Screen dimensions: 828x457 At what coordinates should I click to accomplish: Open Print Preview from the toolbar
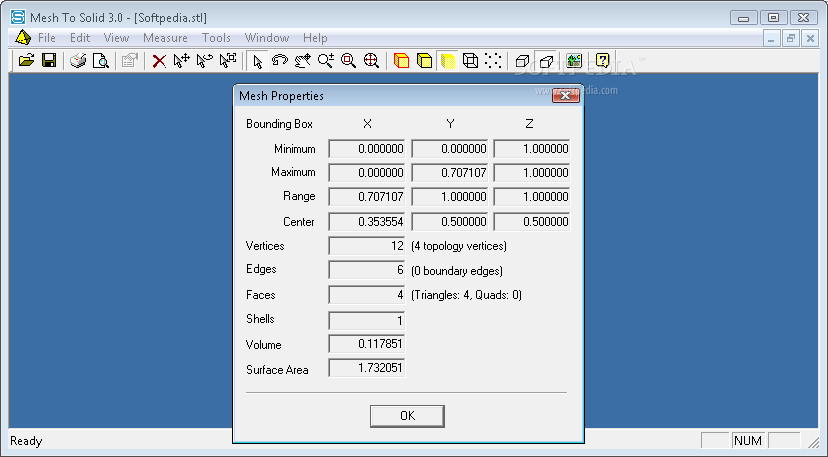click(100, 61)
